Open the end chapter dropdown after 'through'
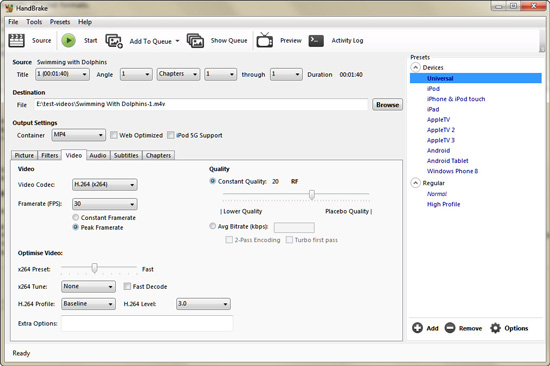550x366 pixels. pos(286,74)
